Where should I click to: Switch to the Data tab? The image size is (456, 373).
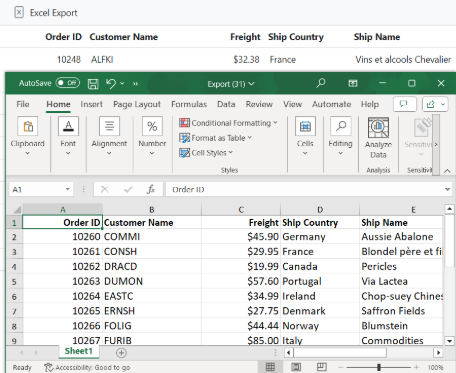point(226,104)
